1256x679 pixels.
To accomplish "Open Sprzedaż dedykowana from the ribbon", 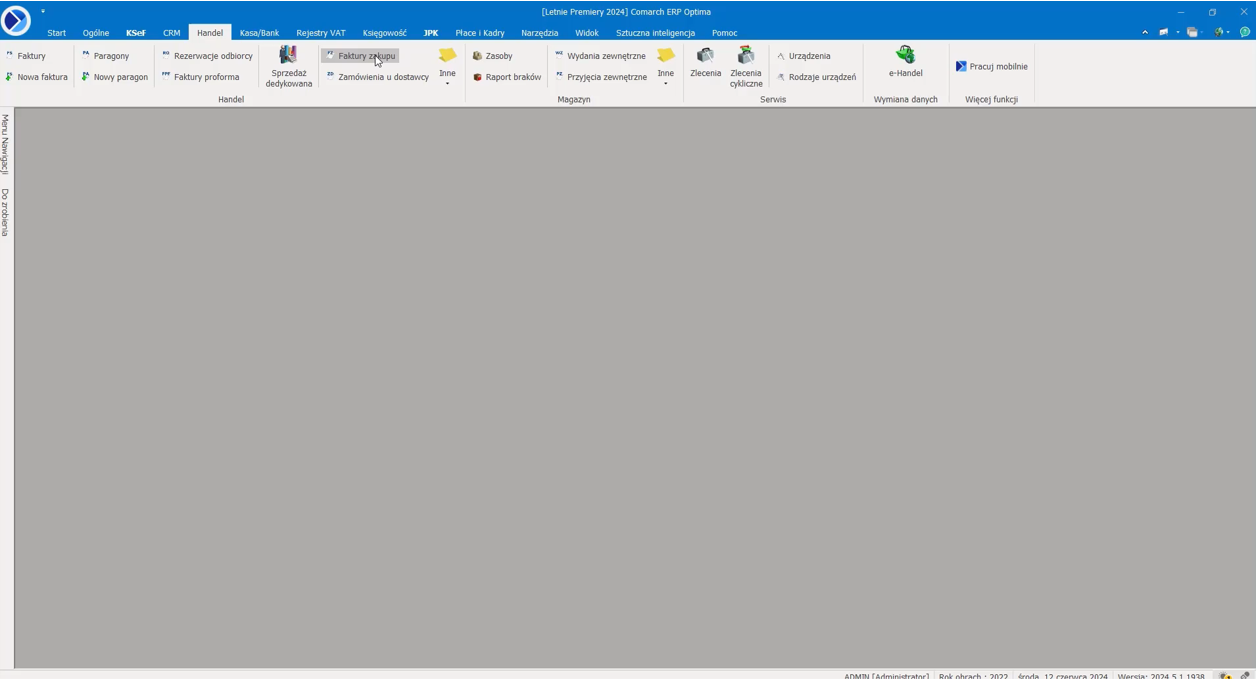I will point(288,66).
